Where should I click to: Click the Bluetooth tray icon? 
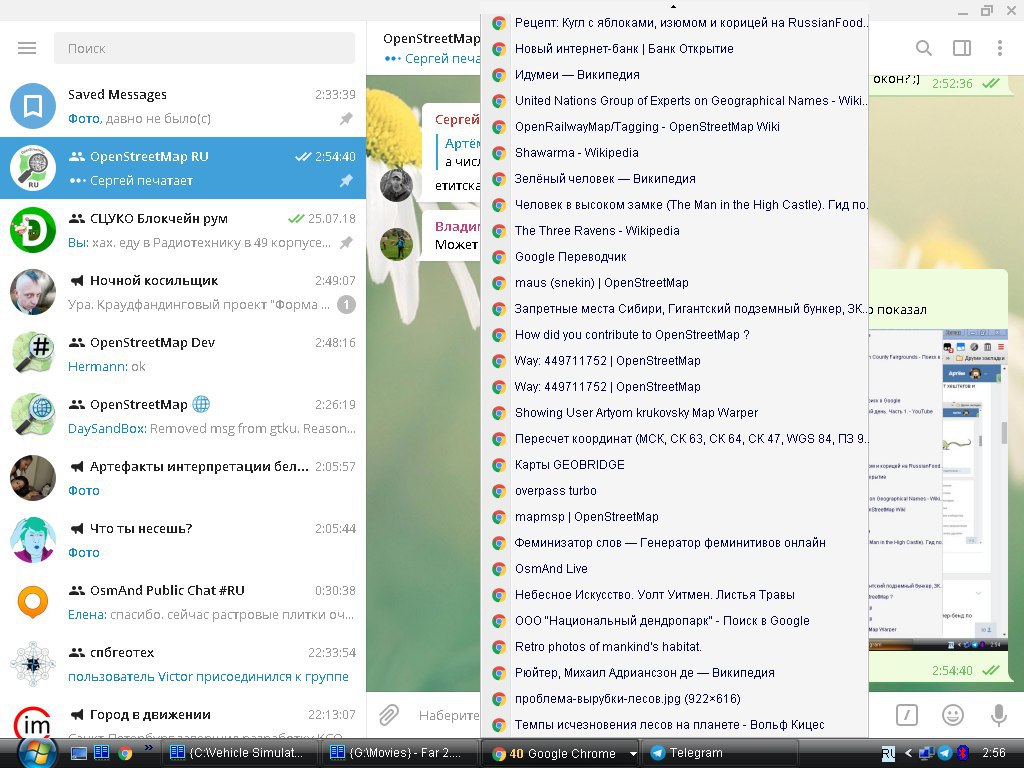click(962, 753)
